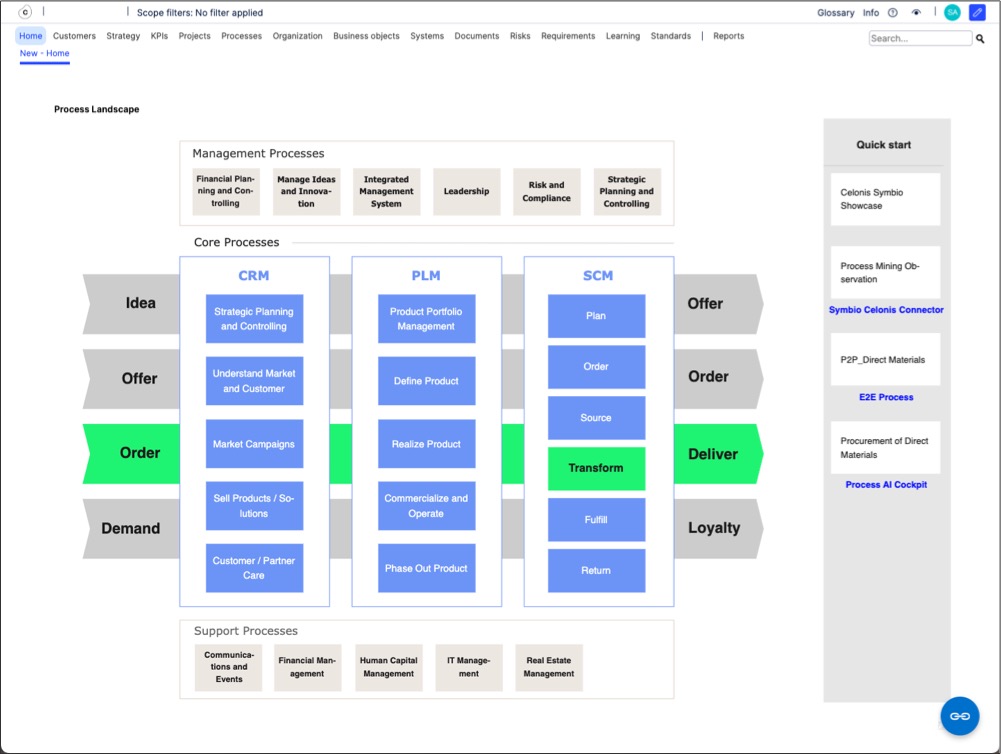Open SCM Fulfill process

click(596, 520)
